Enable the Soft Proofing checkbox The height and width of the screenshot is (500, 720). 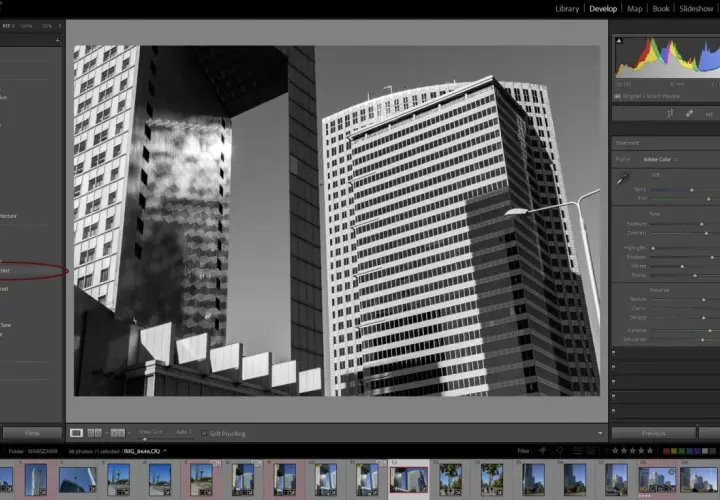(x=204, y=433)
